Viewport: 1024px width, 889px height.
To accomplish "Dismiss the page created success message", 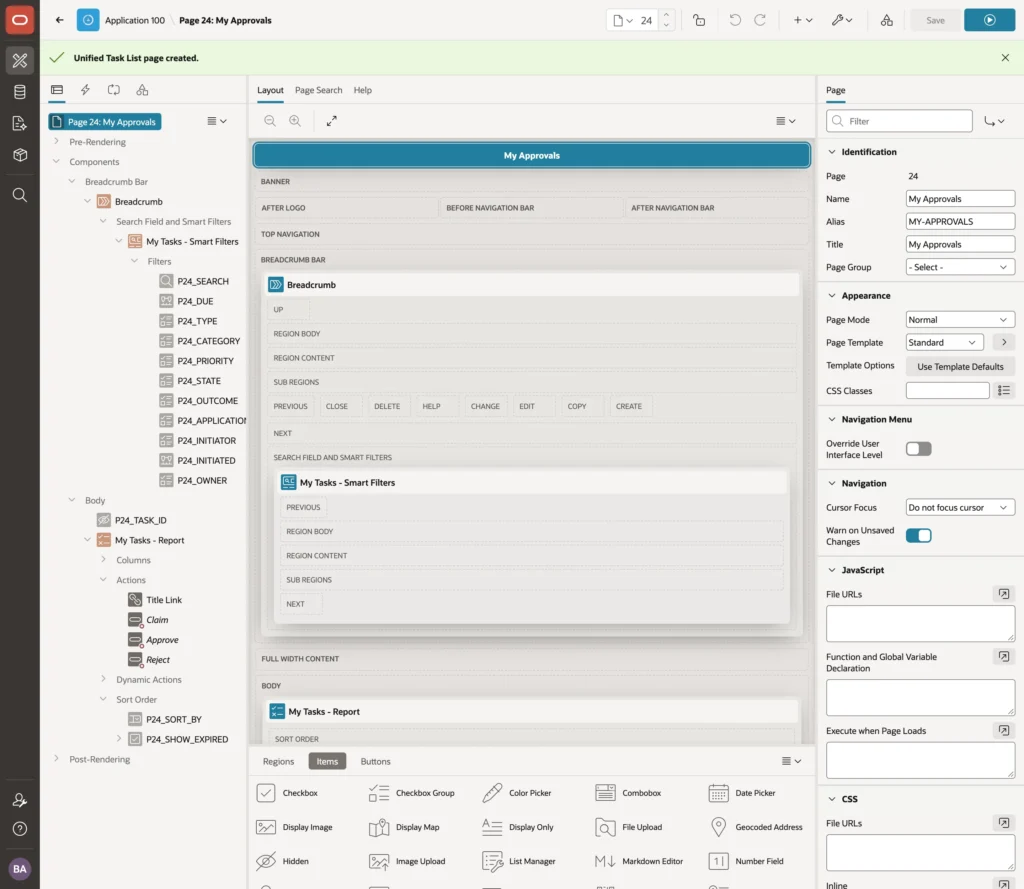I will click(x=1005, y=58).
